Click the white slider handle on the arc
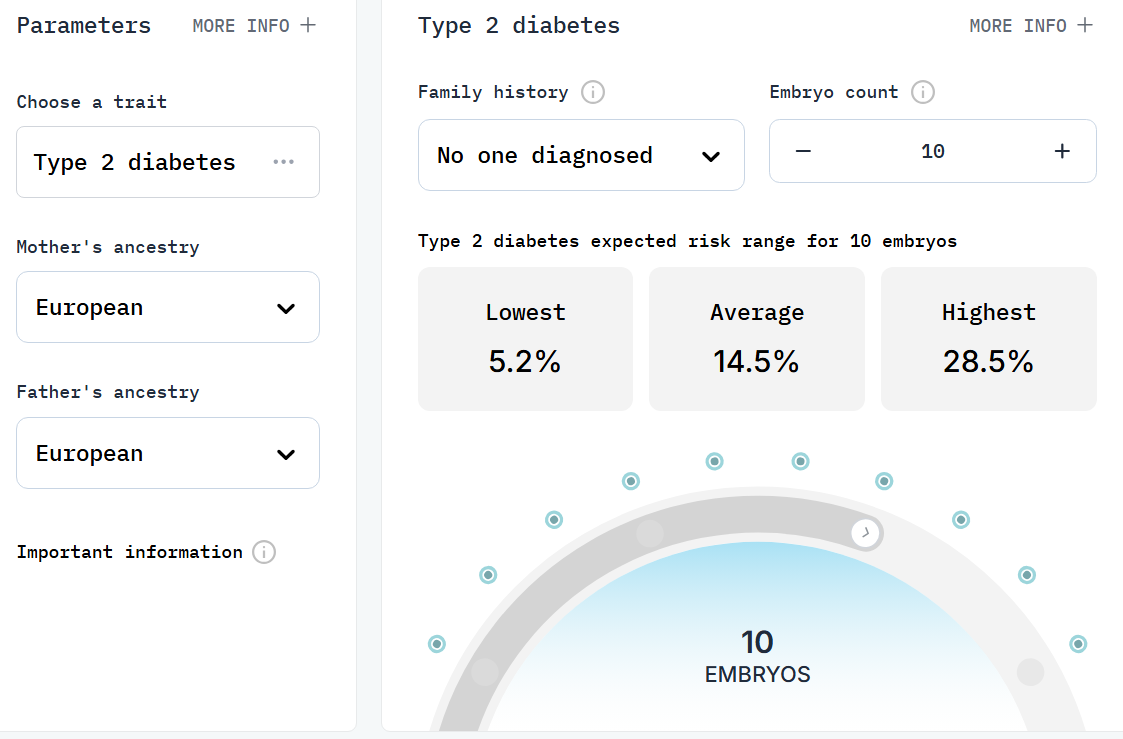This screenshot has width=1123, height=739. pos(866,533)
